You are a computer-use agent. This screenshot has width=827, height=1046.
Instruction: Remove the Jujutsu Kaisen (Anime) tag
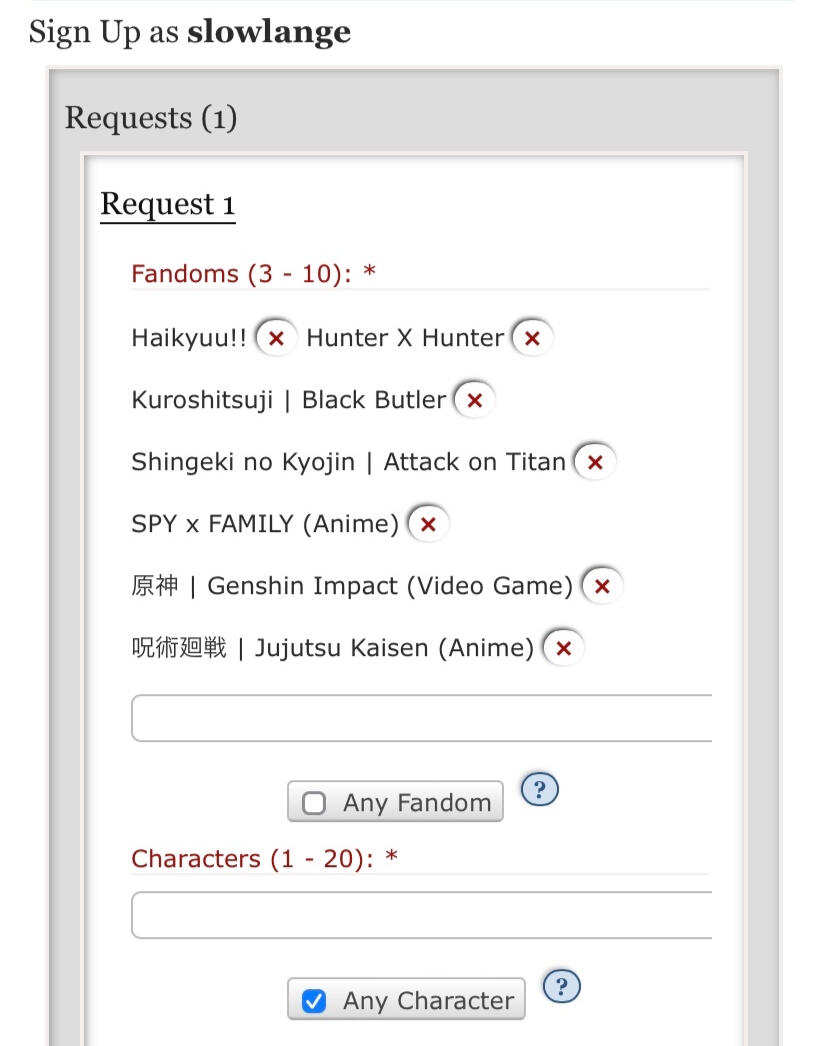pos(563,648)
